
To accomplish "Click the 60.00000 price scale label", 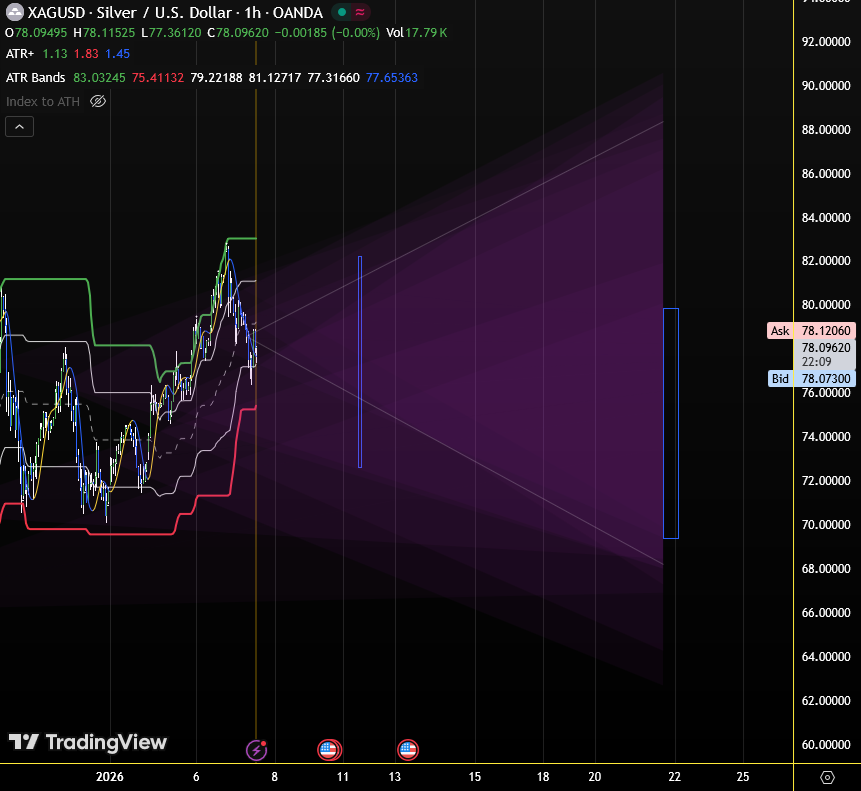I will tap(826, 744).
